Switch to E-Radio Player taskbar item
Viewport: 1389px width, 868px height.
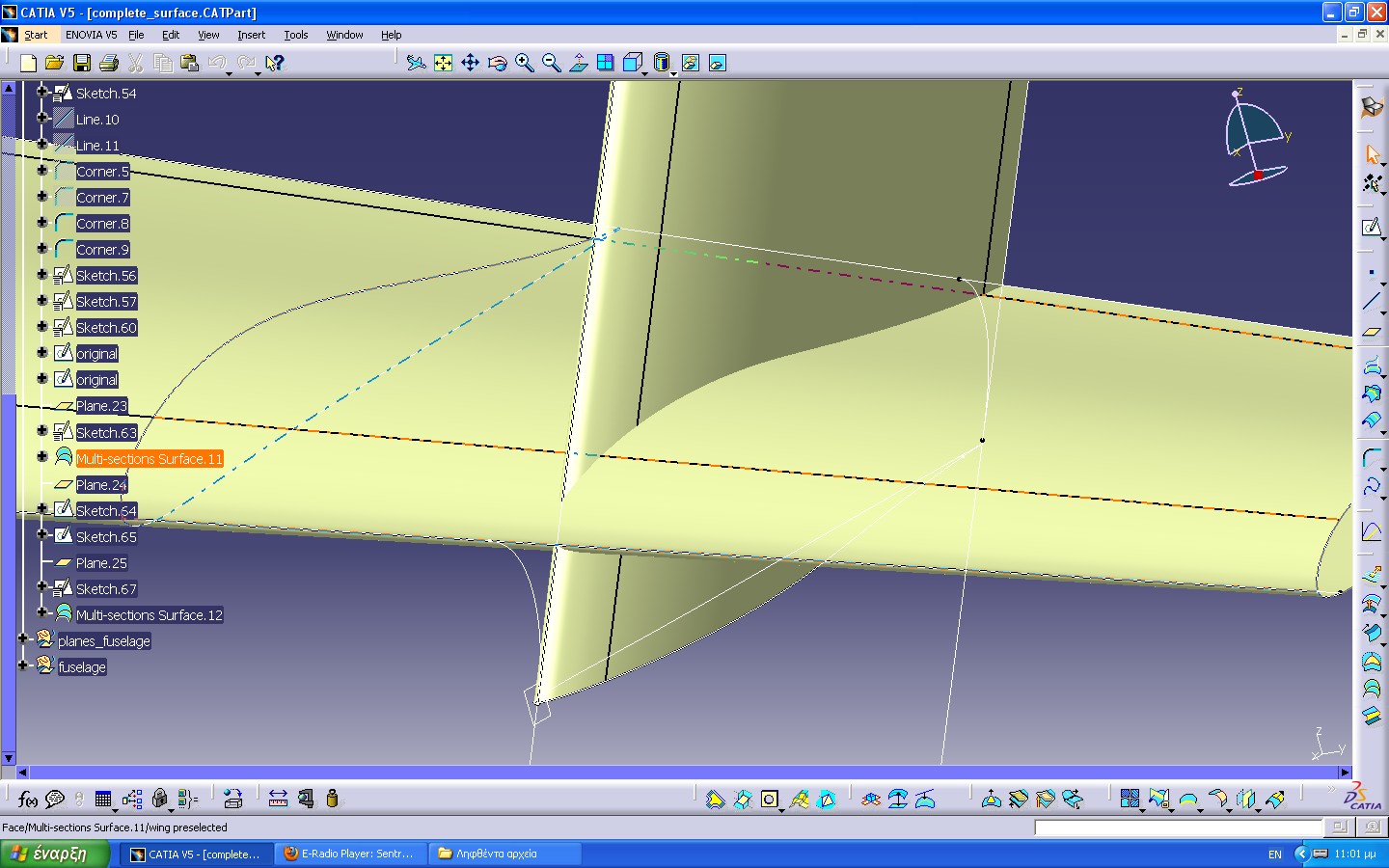click(x=351, y=854)
